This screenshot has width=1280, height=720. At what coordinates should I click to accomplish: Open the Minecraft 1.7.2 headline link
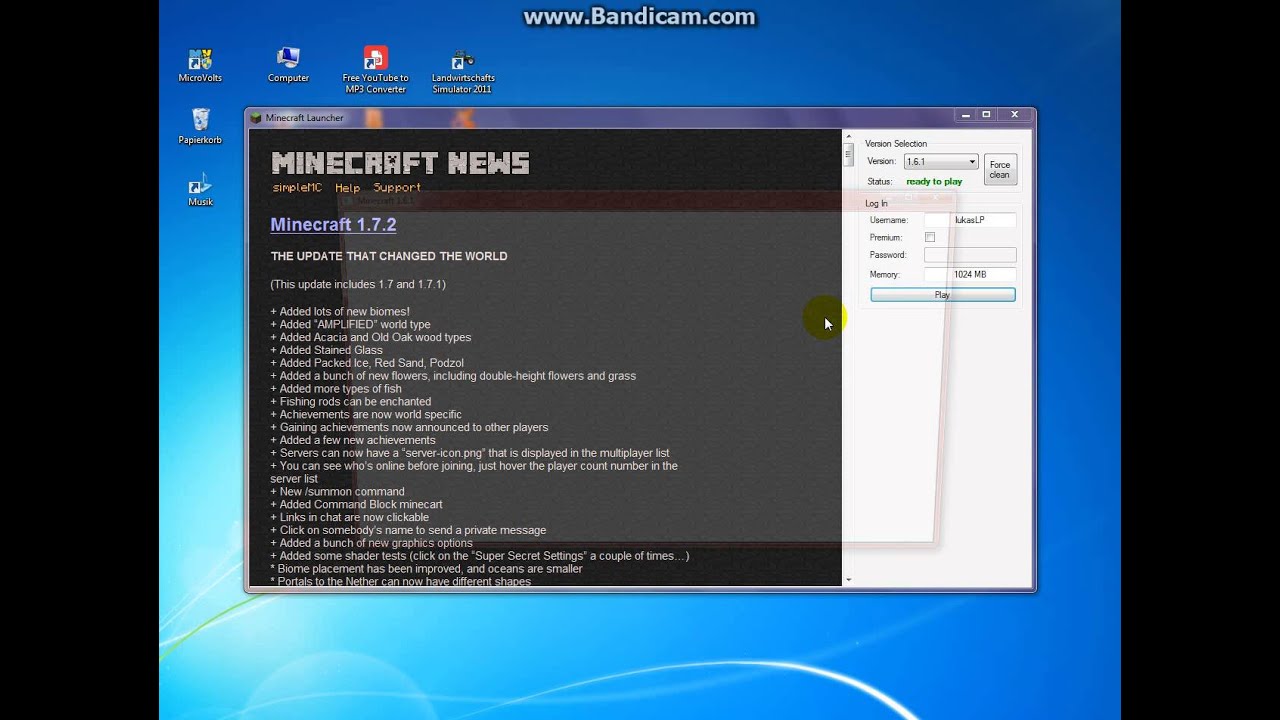tap(333, 225)
